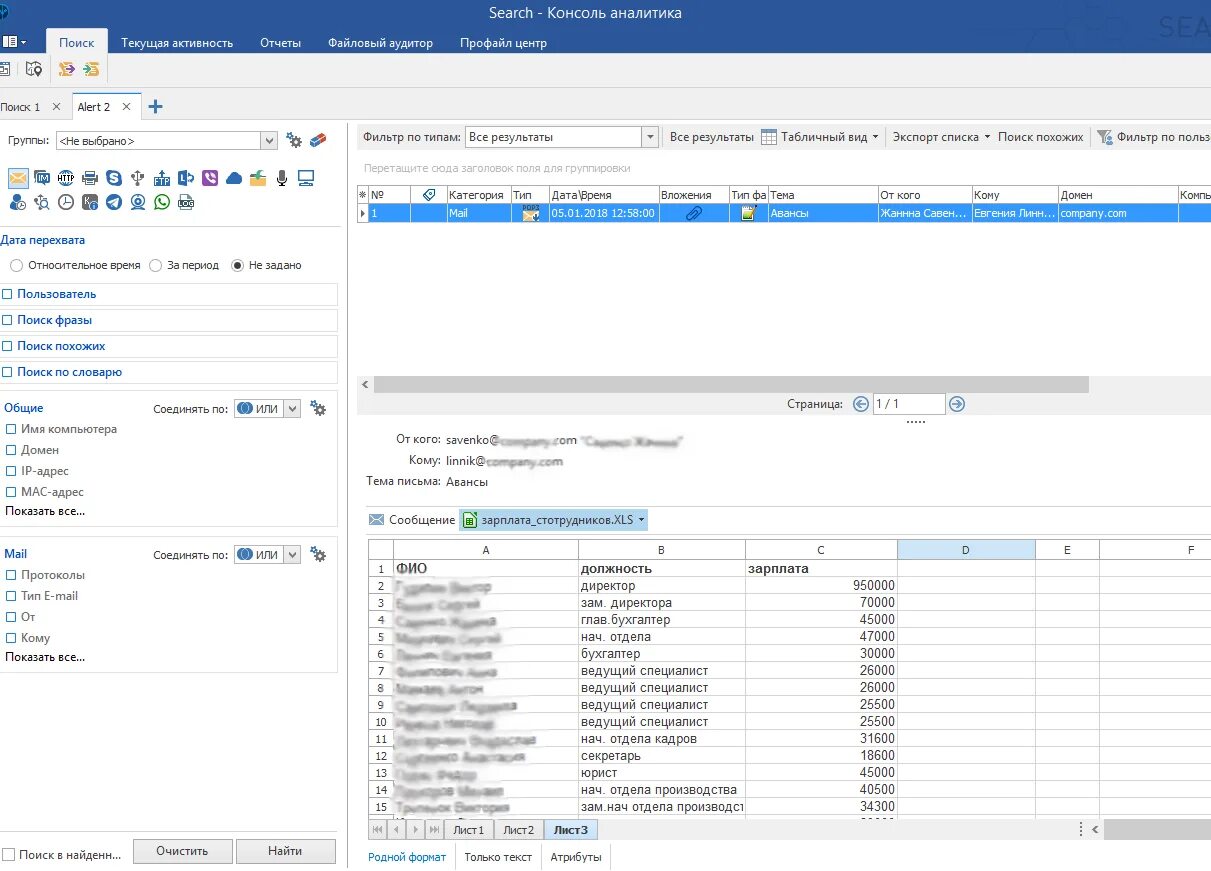Image resolution: width=1211 pixels, height=871 pixels.
Task: Select the Viber channel icon
Action: click(x=210, y=178)
